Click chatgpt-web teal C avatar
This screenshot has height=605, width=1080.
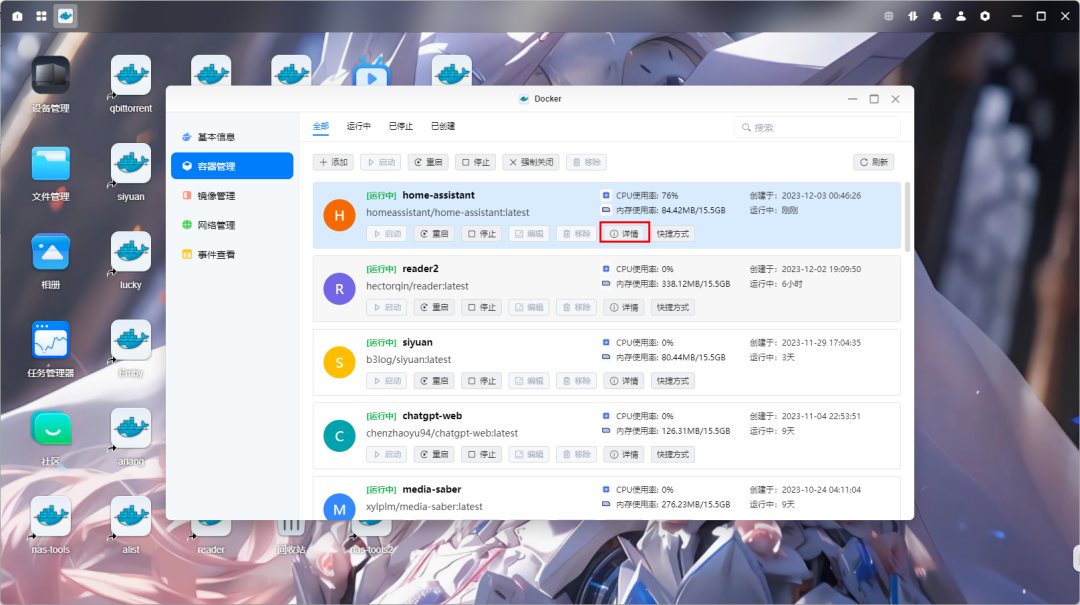tap(340, 436)
